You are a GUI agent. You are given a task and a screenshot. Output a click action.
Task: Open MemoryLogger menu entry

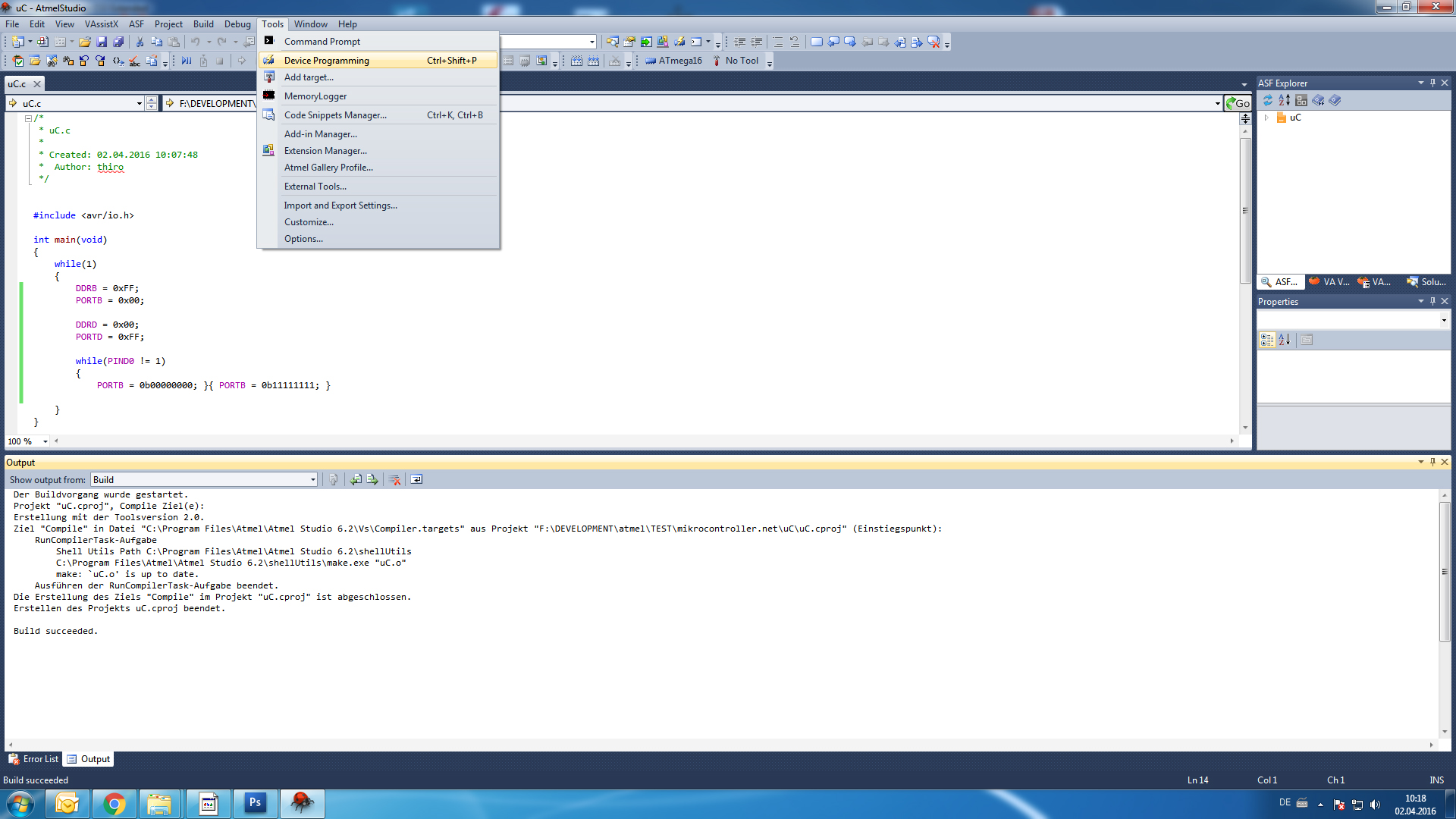click(x=378, y=96)
